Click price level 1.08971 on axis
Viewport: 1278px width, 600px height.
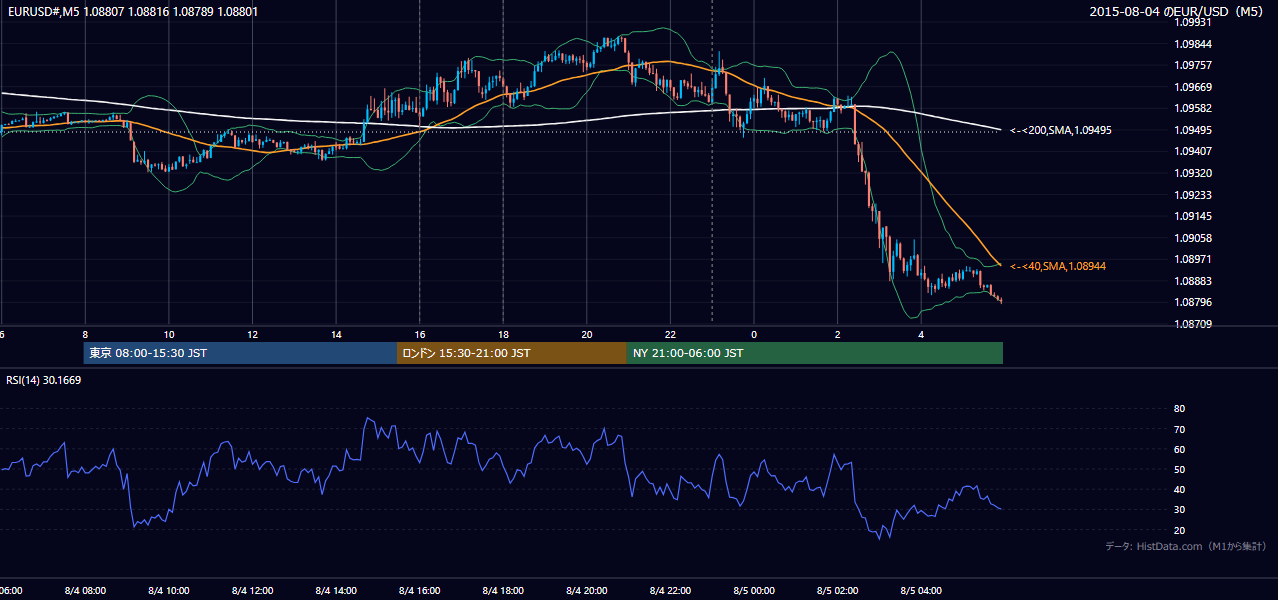tap(1194, 259)
